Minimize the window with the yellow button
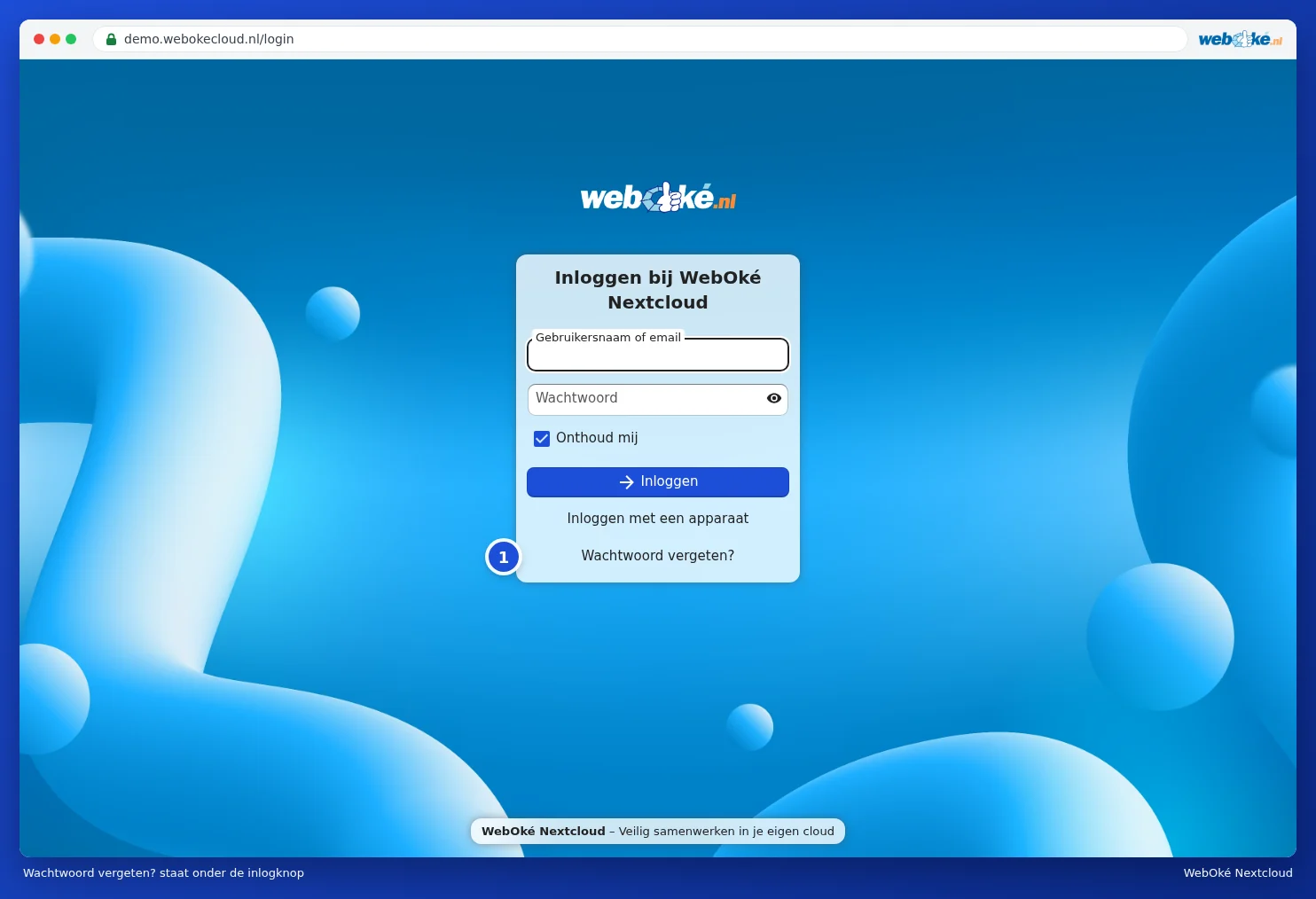 click(55, 39)
